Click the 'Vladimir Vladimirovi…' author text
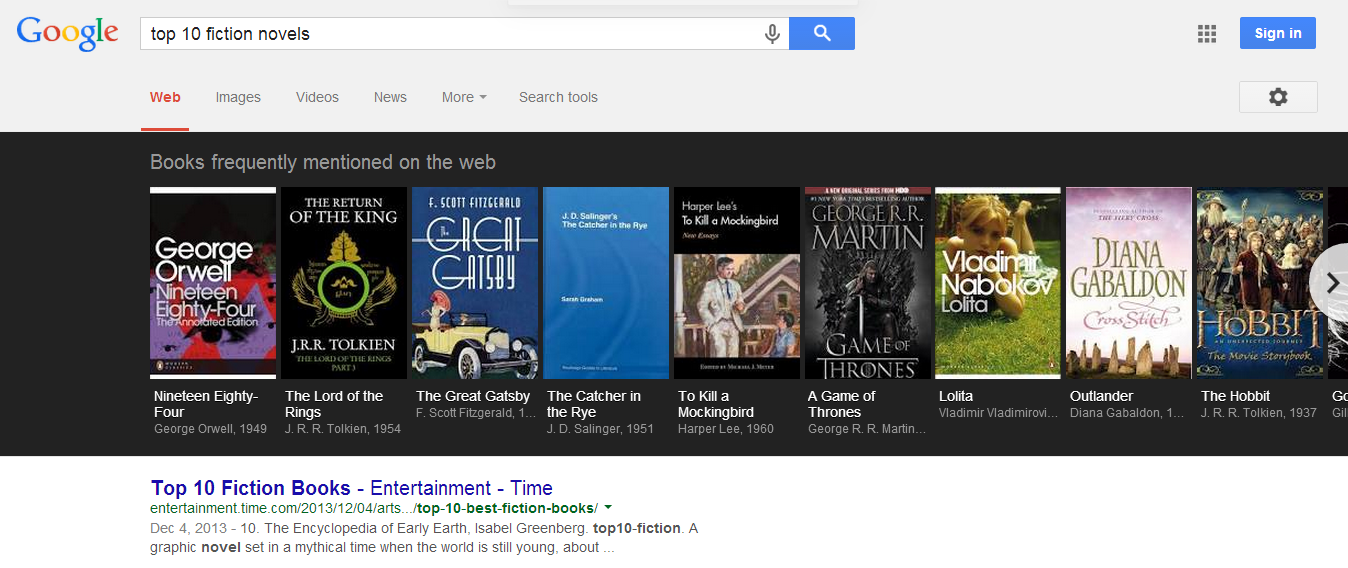 click(997, 413)
